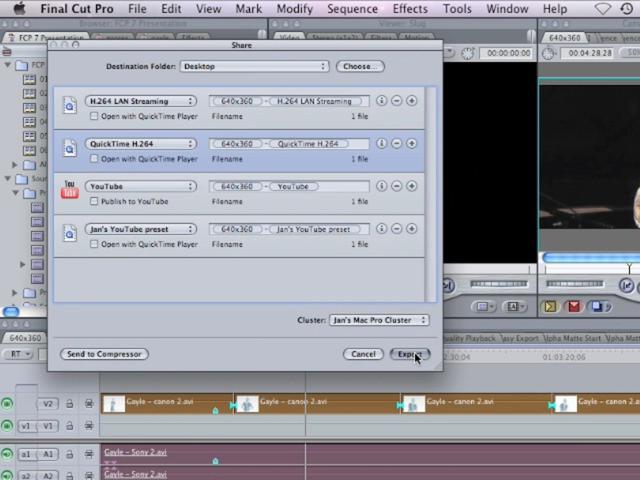Lock the V1 video track
Screen dimensions: 640x480
click(70, 426)
